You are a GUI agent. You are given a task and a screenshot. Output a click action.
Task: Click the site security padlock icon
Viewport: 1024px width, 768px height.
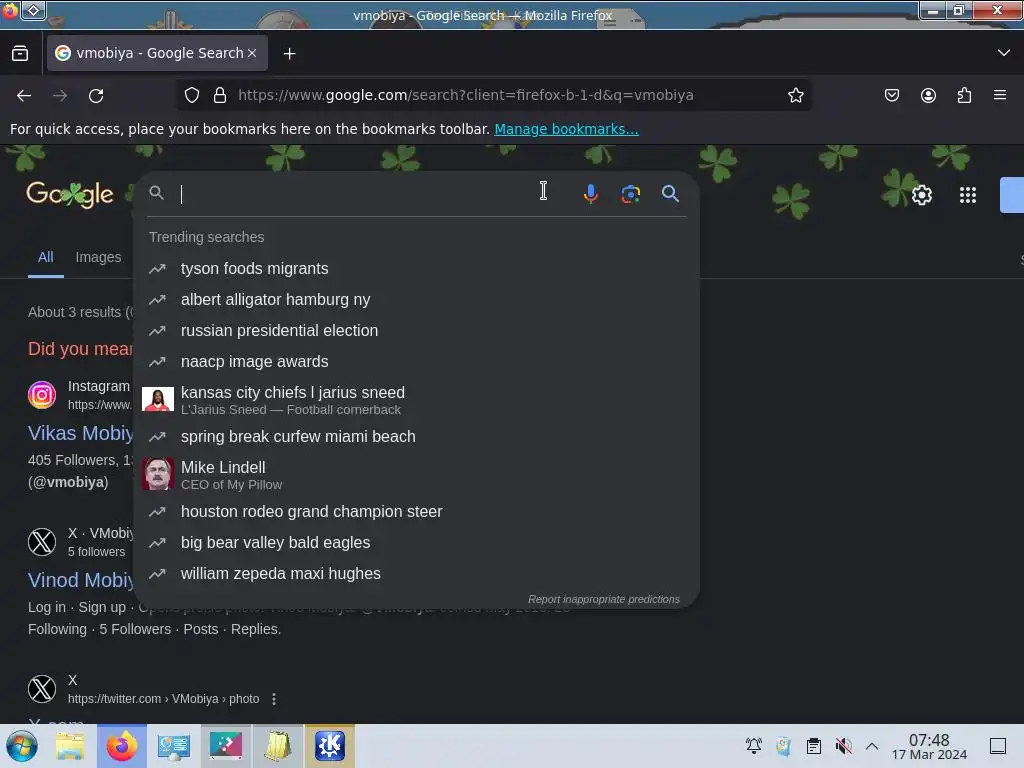220,95
